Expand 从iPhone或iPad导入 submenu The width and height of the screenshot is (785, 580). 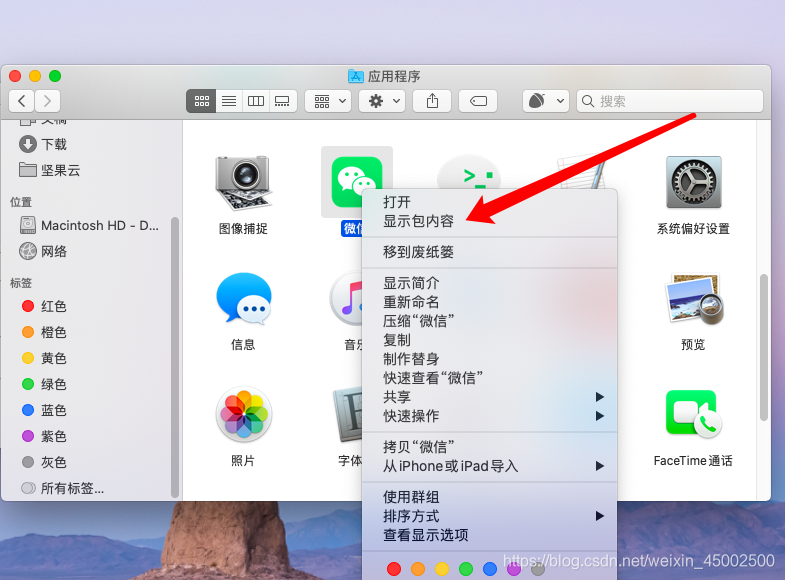[x=490, y=466]
